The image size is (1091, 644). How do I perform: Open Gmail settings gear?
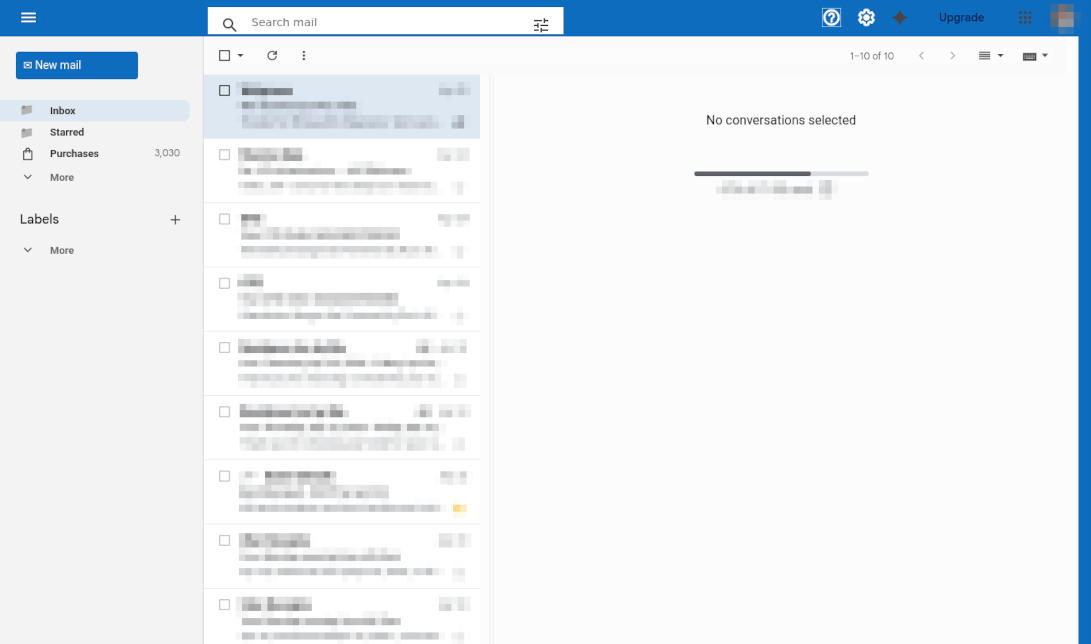pos(866,17)
